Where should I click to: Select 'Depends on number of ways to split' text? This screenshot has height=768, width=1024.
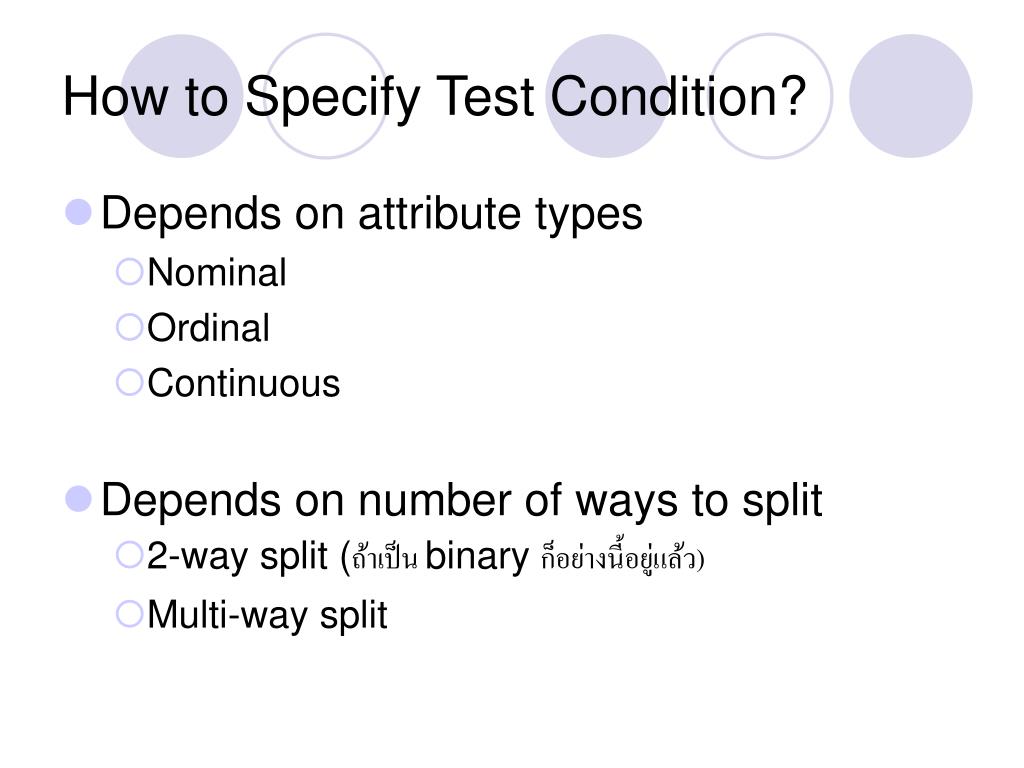tap(462, 501)
